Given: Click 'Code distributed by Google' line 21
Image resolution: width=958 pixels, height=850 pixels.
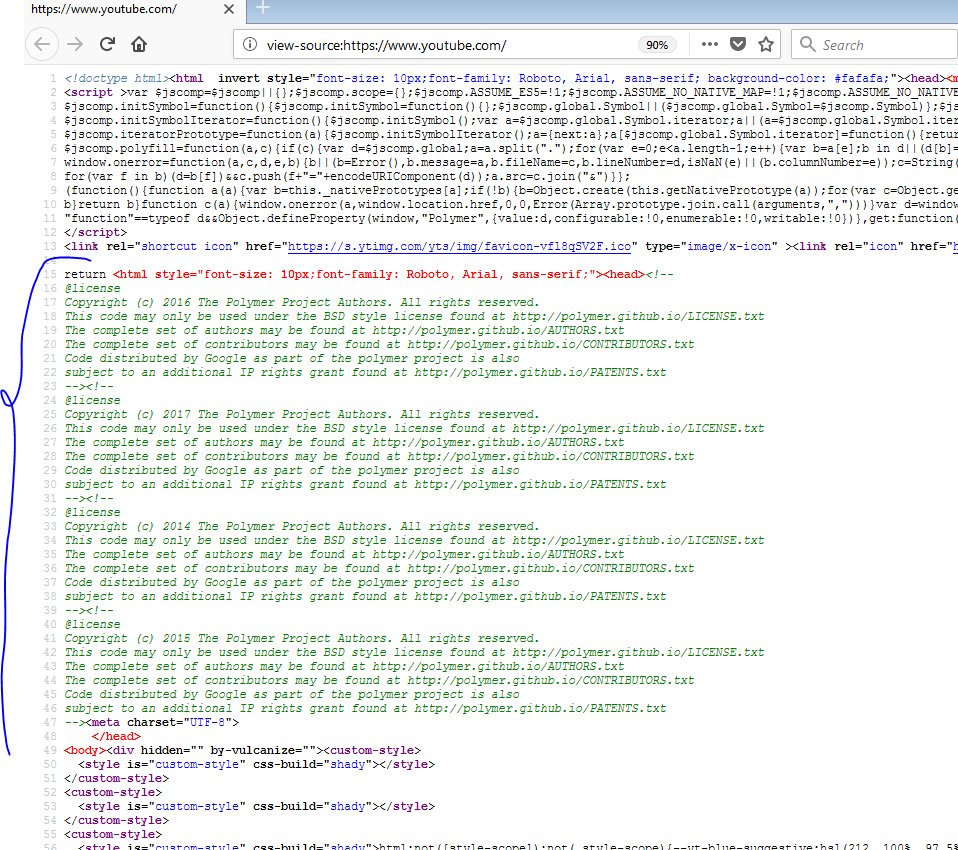Looking at the screenshot, I should 292,358.
